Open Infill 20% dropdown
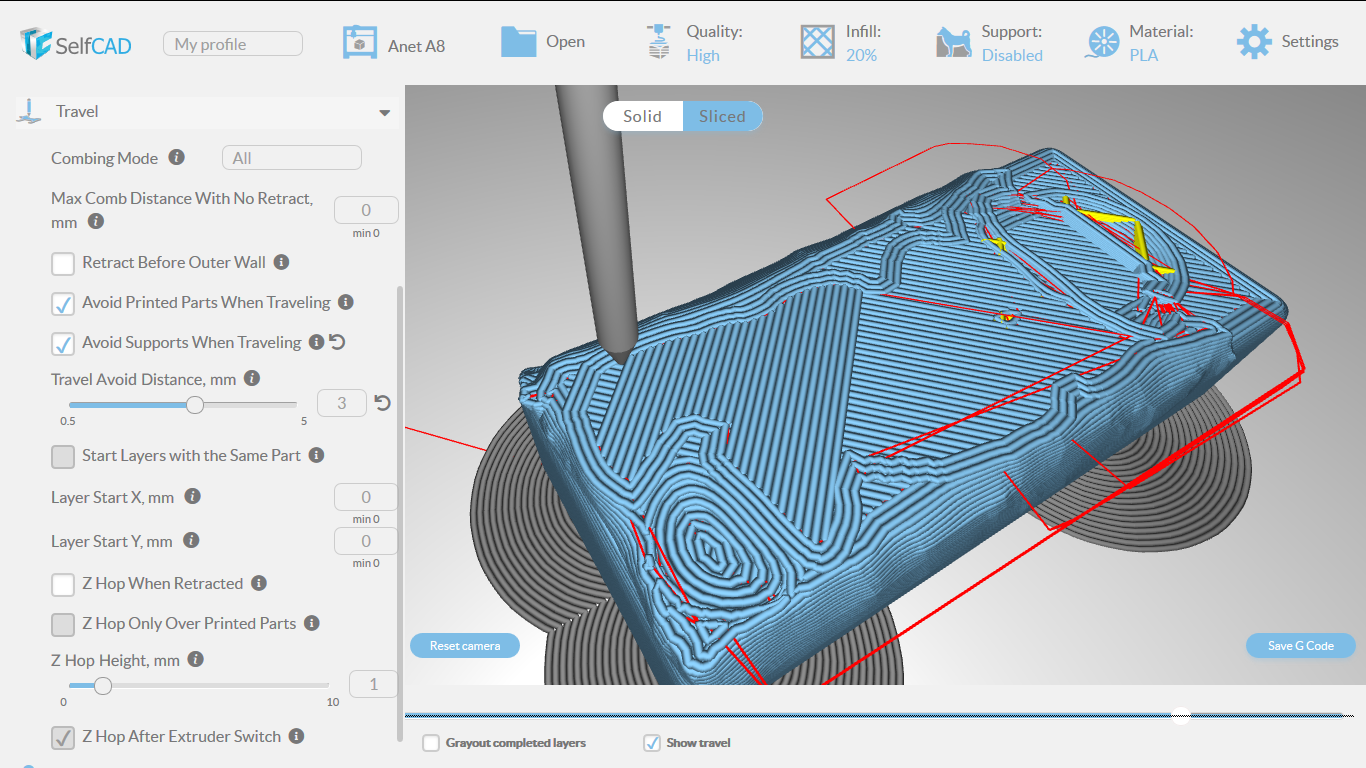The height and width of the screenshot is (768, 1366). pos(861,55)
